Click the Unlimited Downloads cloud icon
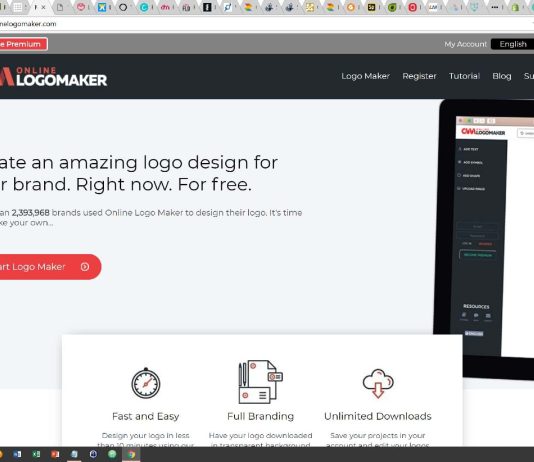This screenshot has height=462, width=534. click(378, 383)
